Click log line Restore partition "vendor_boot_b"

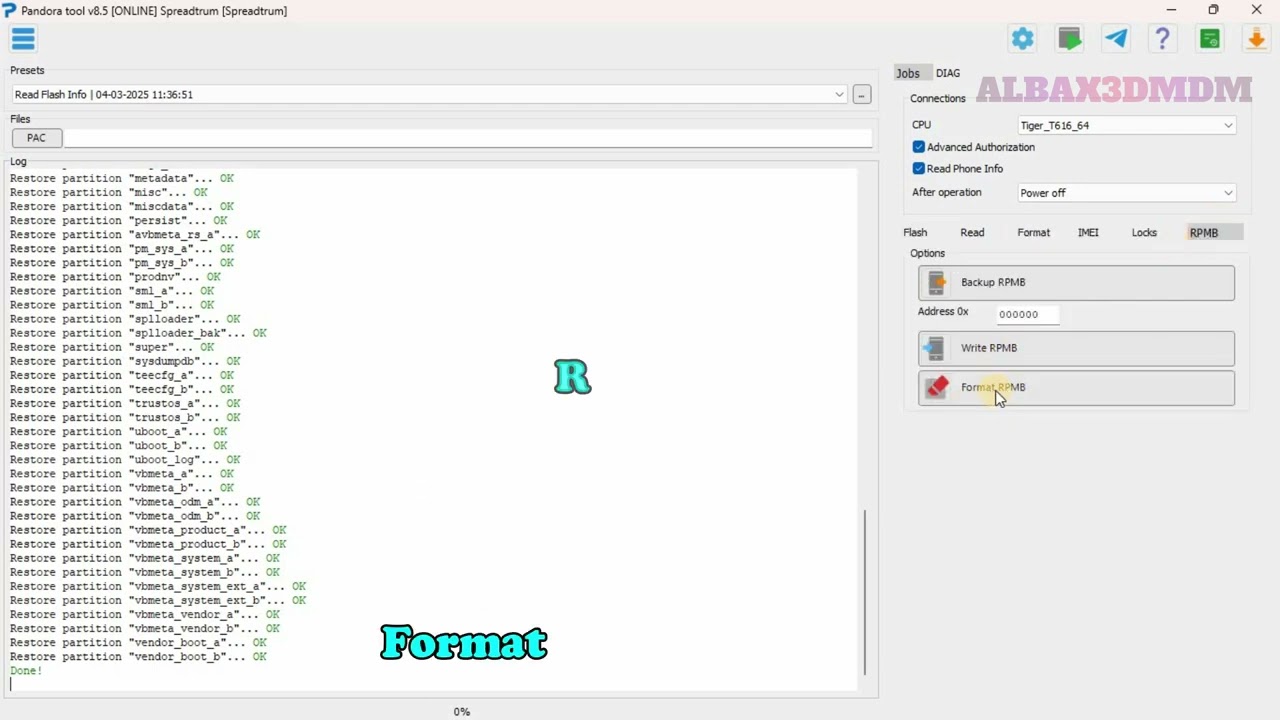click(138, 657)
